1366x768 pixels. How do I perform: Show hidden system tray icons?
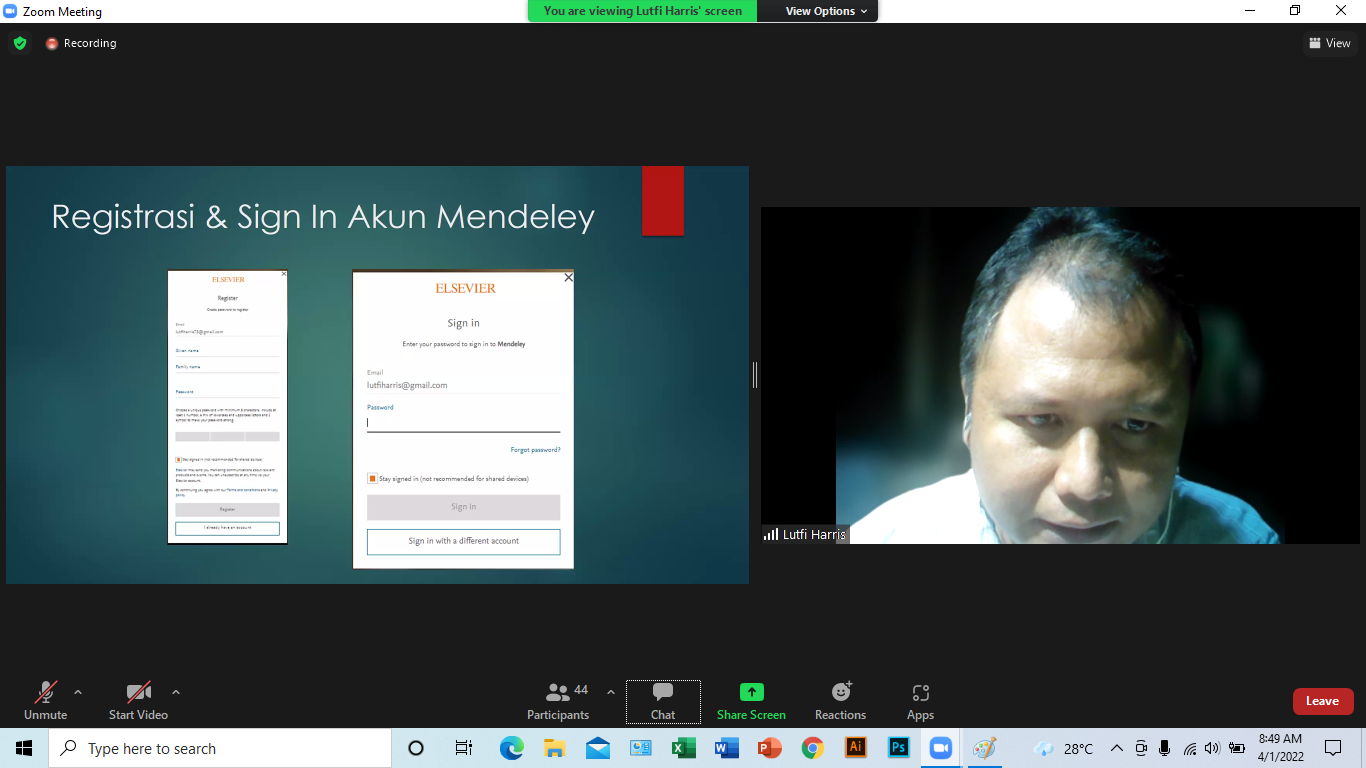point(1116,748)
